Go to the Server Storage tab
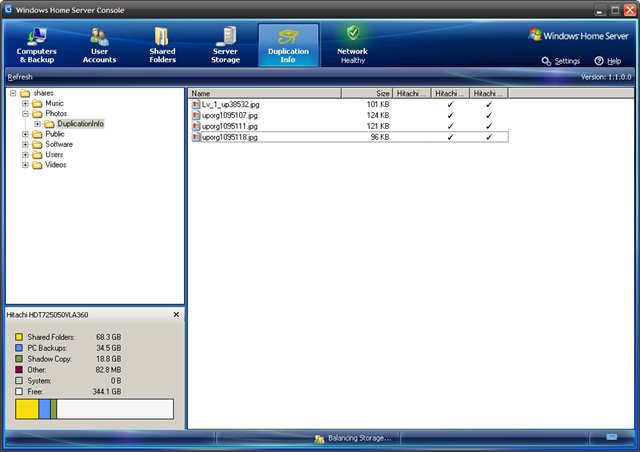This screenshot has width=640, height=452. [x=225, y=45]
